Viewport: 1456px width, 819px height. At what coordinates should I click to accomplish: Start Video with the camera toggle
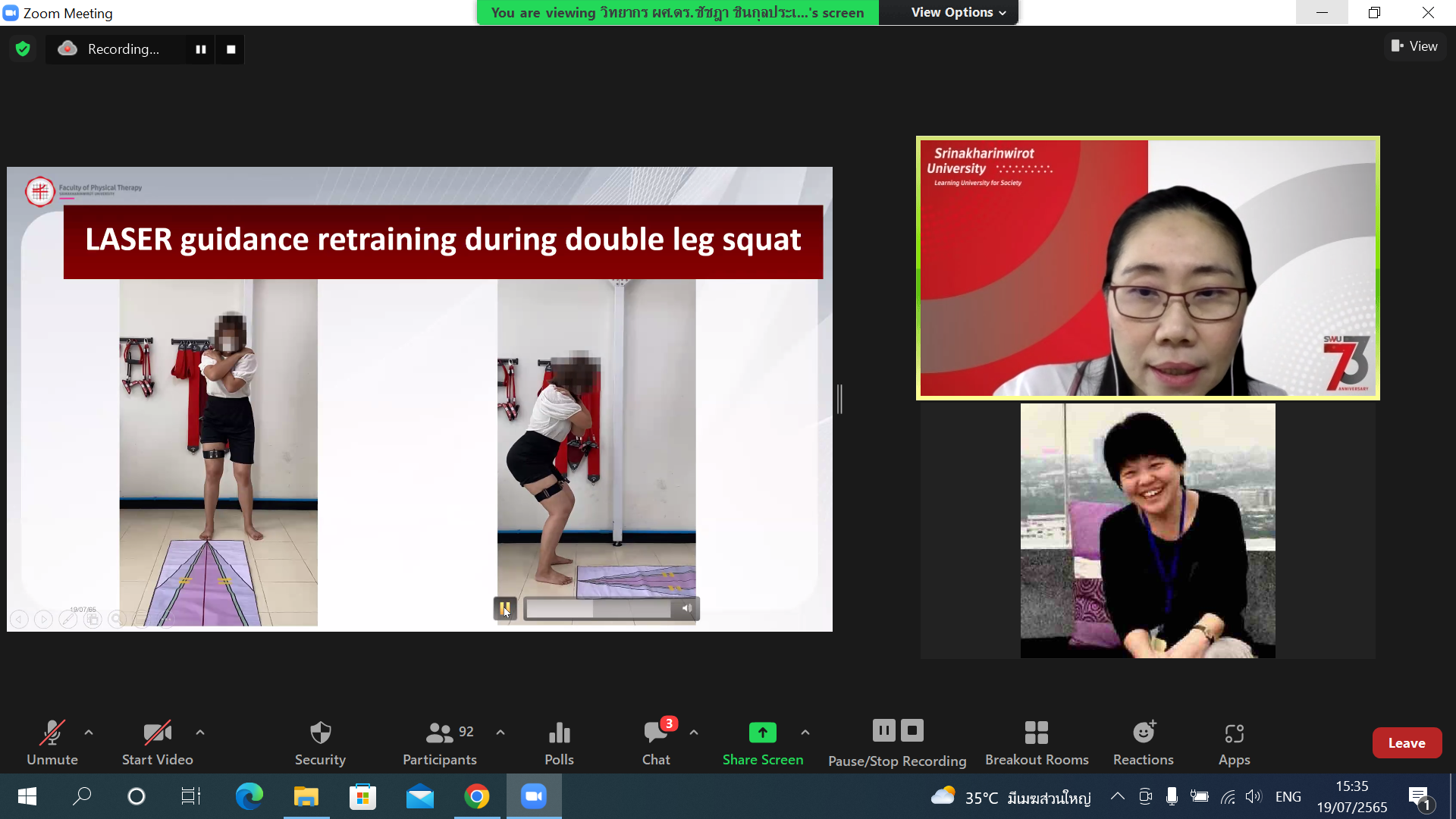[x=157, y=733]
